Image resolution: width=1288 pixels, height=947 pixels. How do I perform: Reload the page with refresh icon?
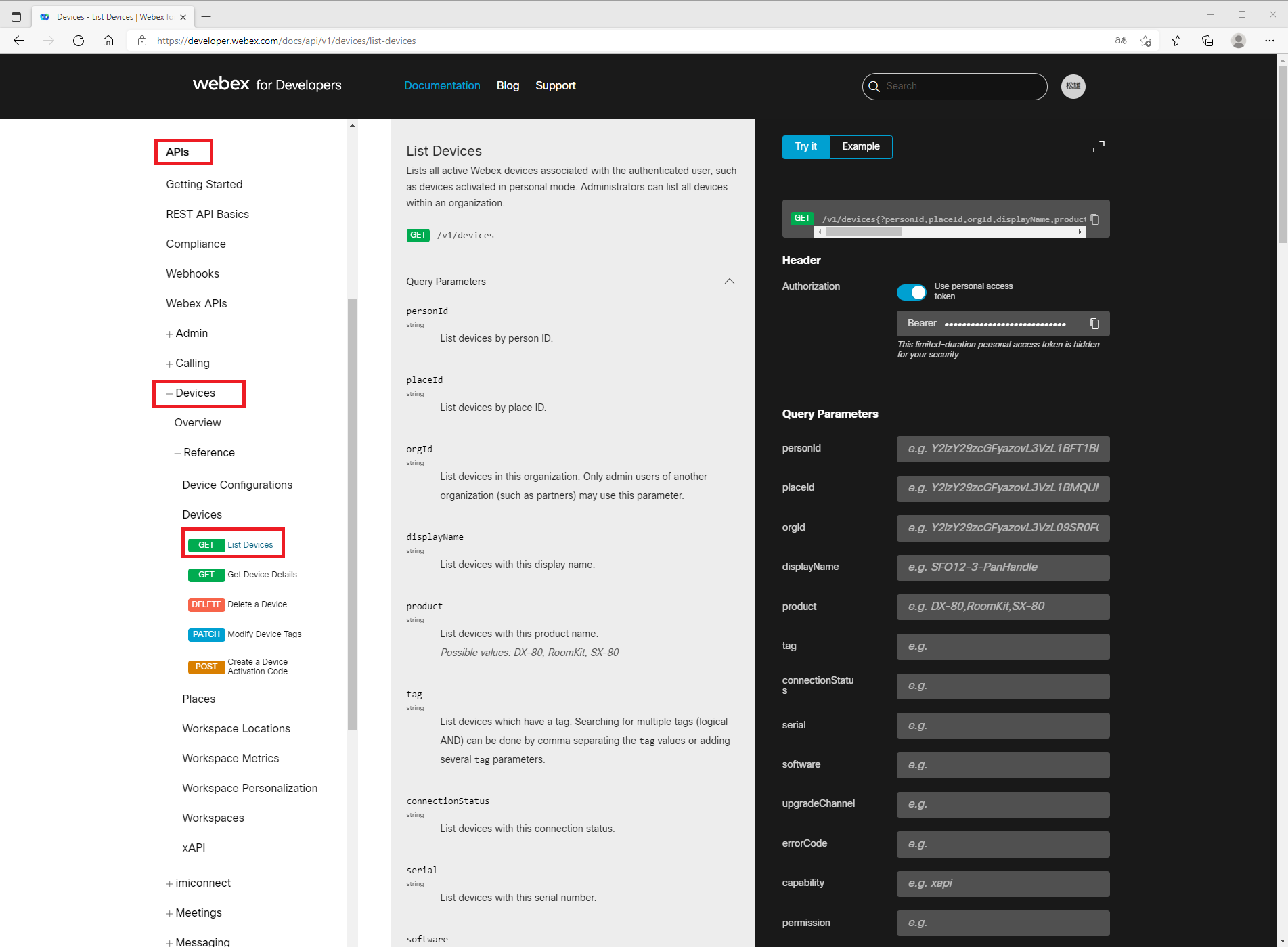(x=79, y=41)
